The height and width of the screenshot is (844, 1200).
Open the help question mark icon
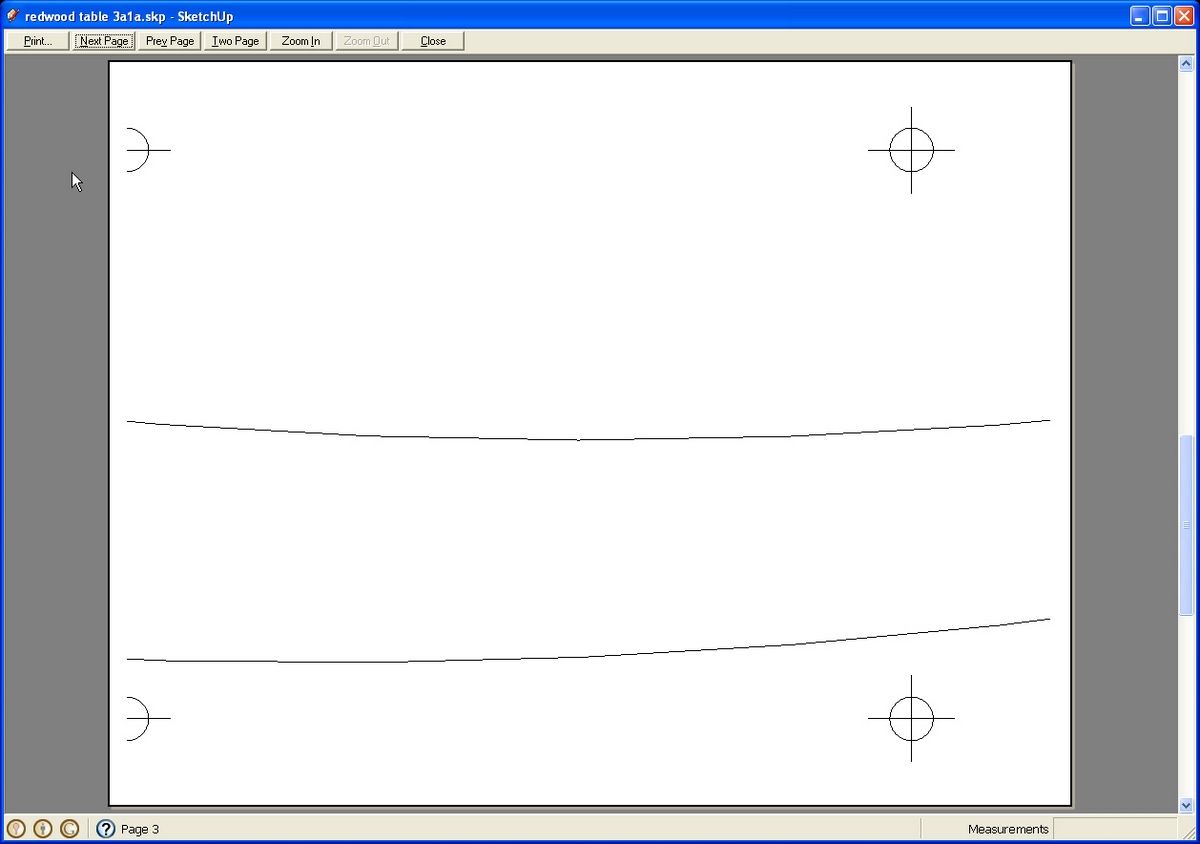coord(106,829)
